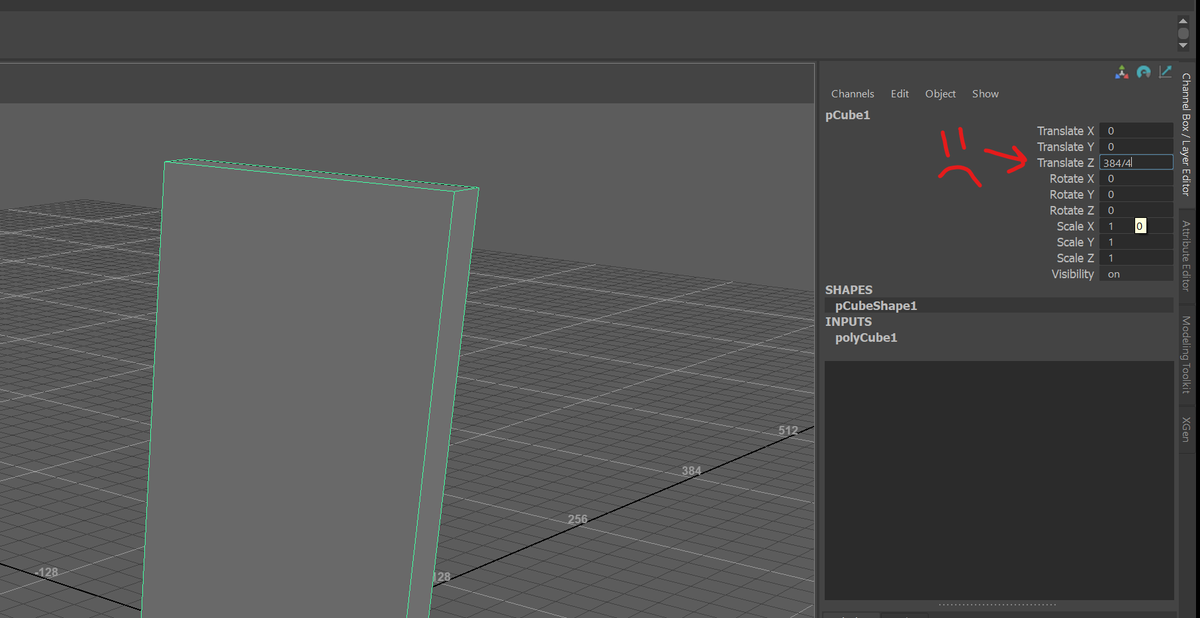Image resolution: width=1200 pixels, height=618 pixels.
Task: Switch to the XGen side tab
Action: 1186,430
